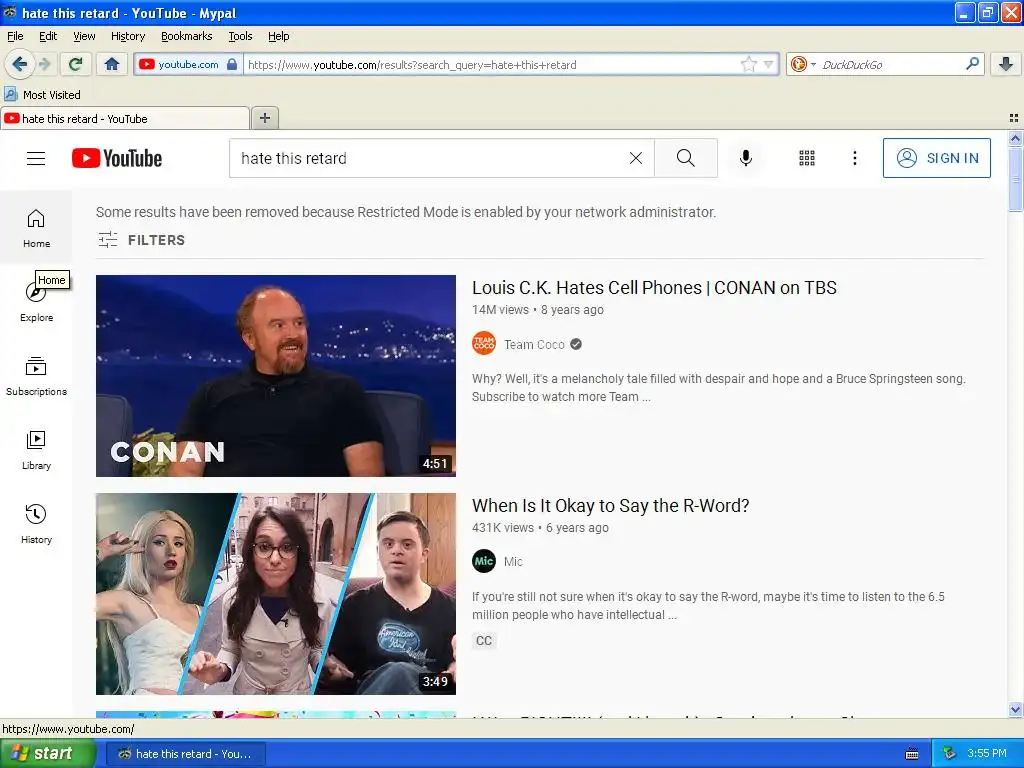The width and height of the screenshot is (1024, 768).
Task: Visit the Mic channel name link
Action: coord(513,562)
